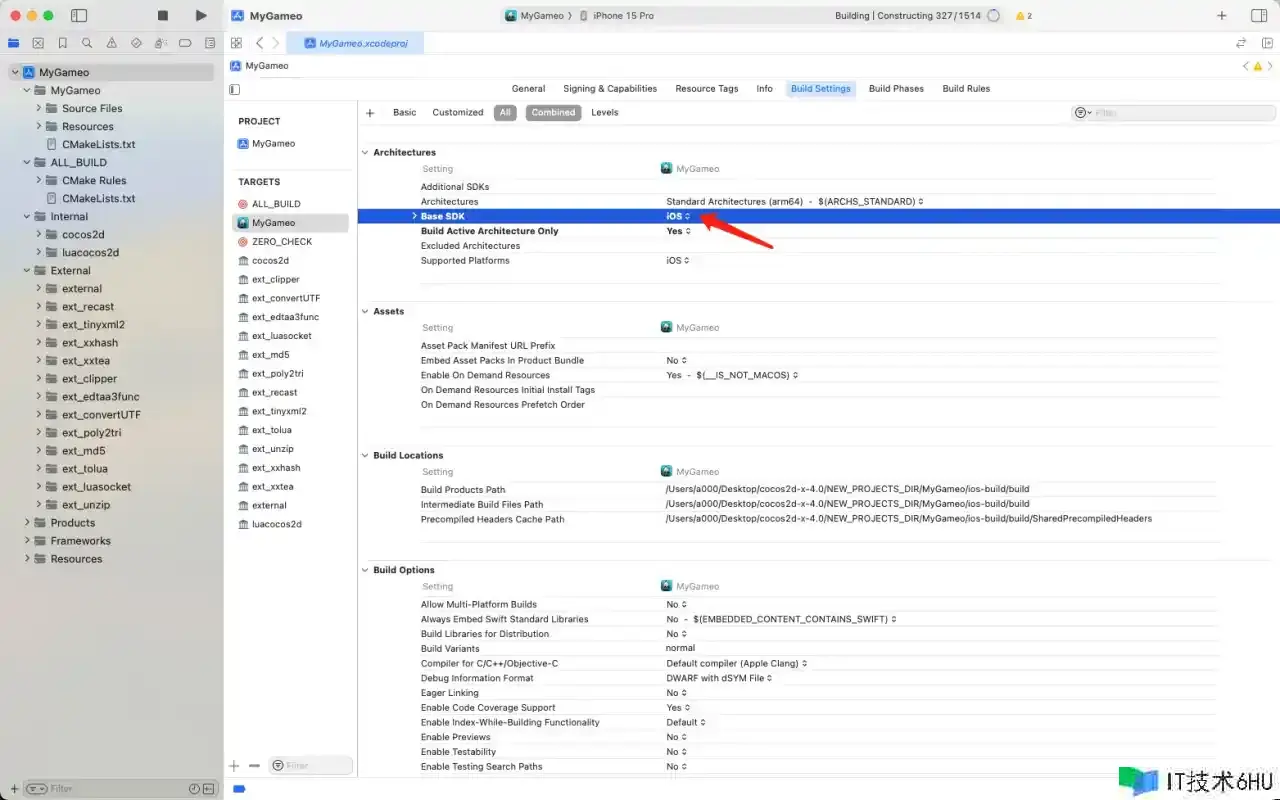The width and height of the screenshot is (1280, 800).
Task: Click the yellow warning indicator in toolbar
Action: click(1023, 16)
